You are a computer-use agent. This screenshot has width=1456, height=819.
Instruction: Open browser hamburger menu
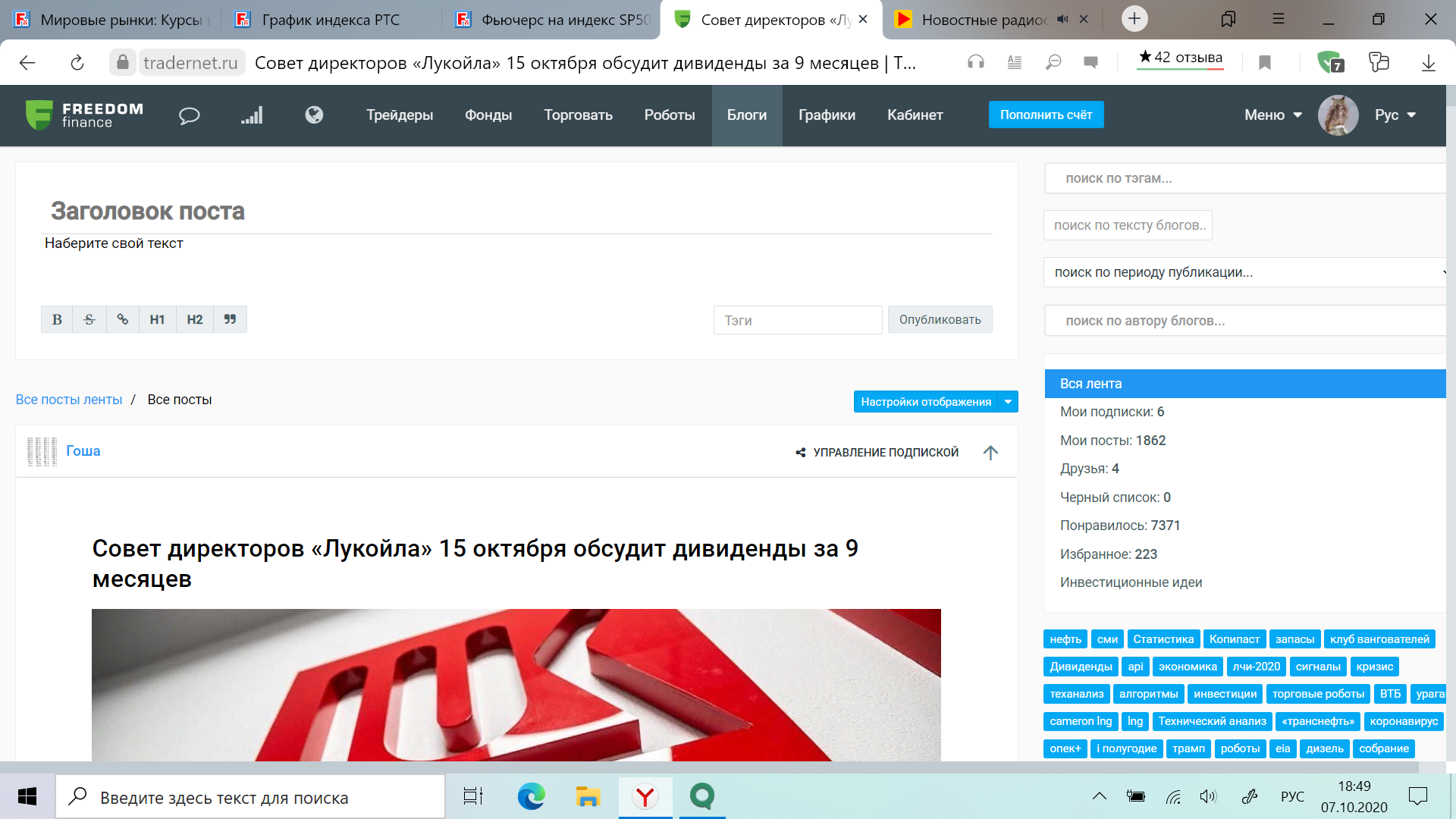point(1279,19)
